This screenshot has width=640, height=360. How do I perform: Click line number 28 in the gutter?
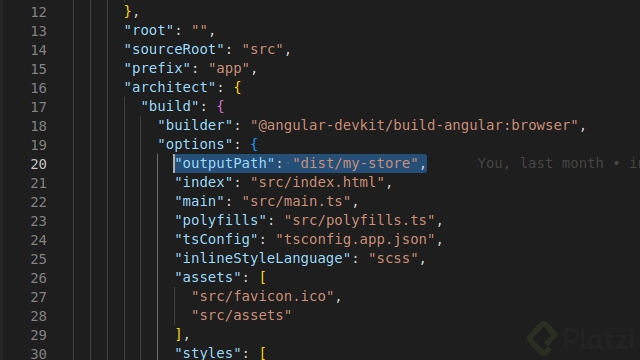[x=39, y=316]
